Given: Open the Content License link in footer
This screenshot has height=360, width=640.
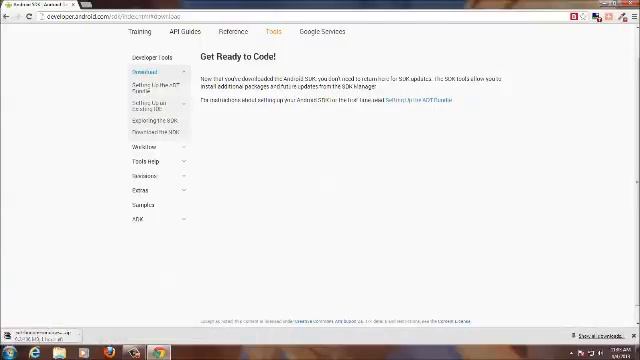Looking at the screenshot, I should point(454,322).
